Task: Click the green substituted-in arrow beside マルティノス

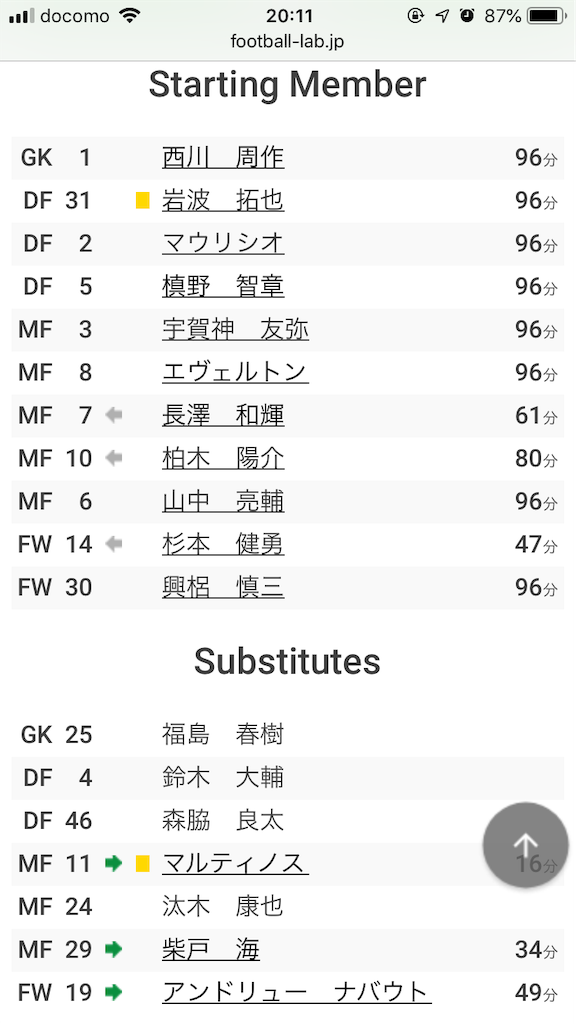Action: tap(114, 863)
